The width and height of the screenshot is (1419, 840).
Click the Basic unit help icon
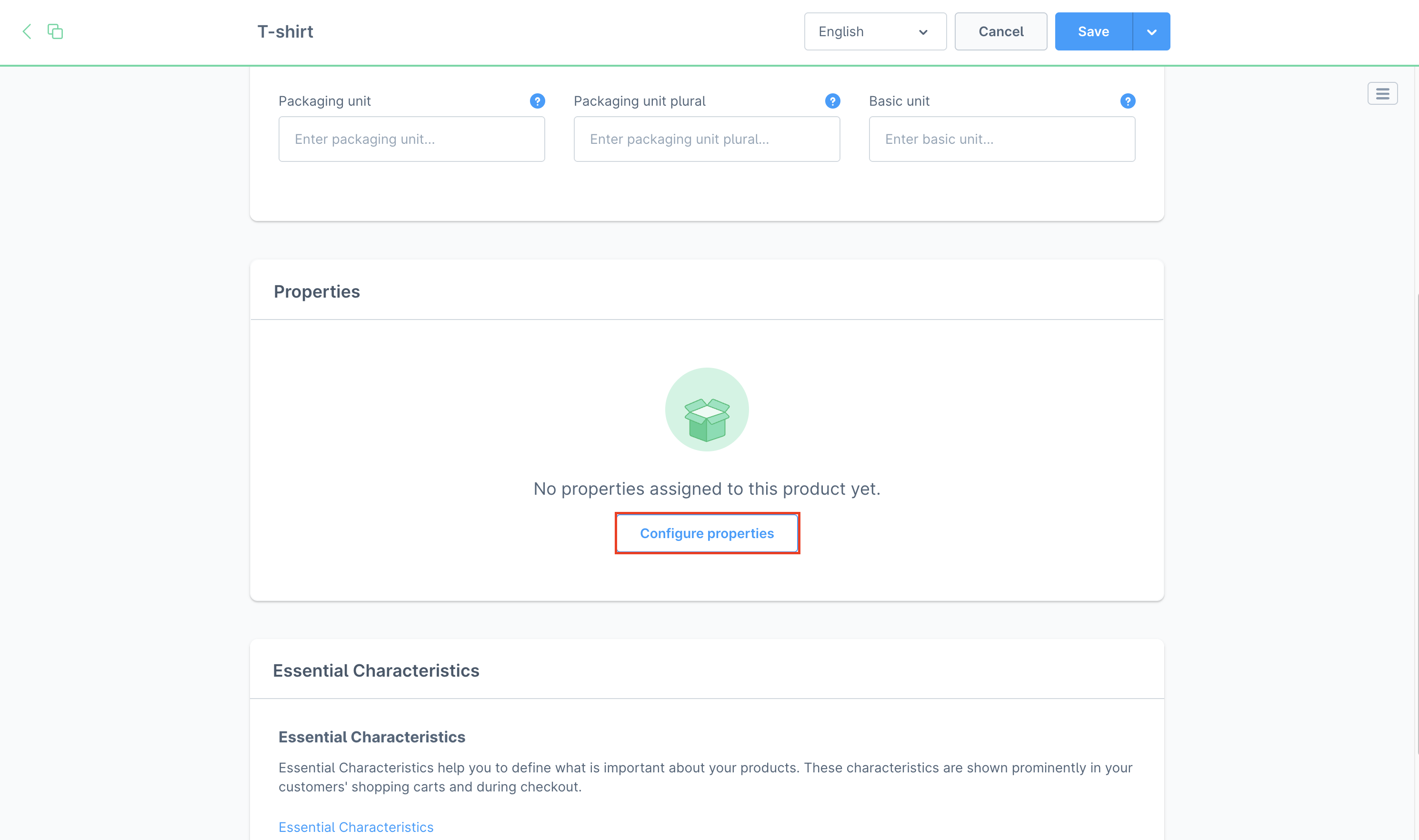click(1127, 101)
